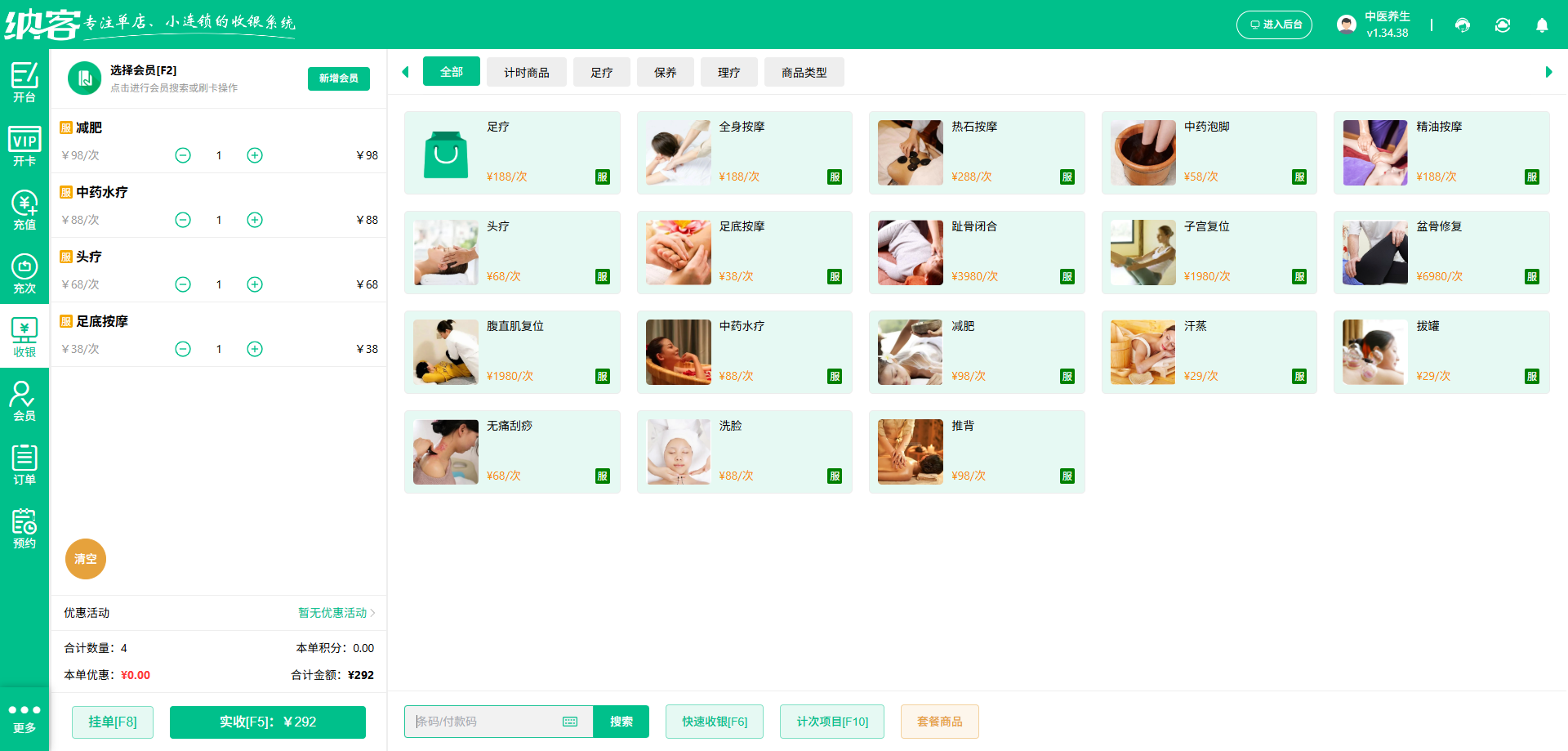Screen dimensions: 1568x751
Task: Click the 新增会员 button
Action: (x=338, y=78)
